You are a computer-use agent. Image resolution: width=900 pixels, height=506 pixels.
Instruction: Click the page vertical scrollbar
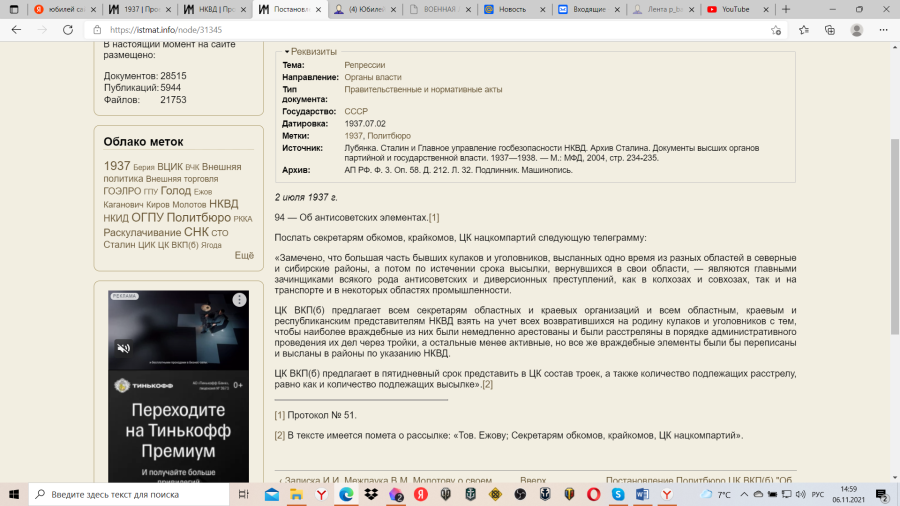click(x=894, y=236)
